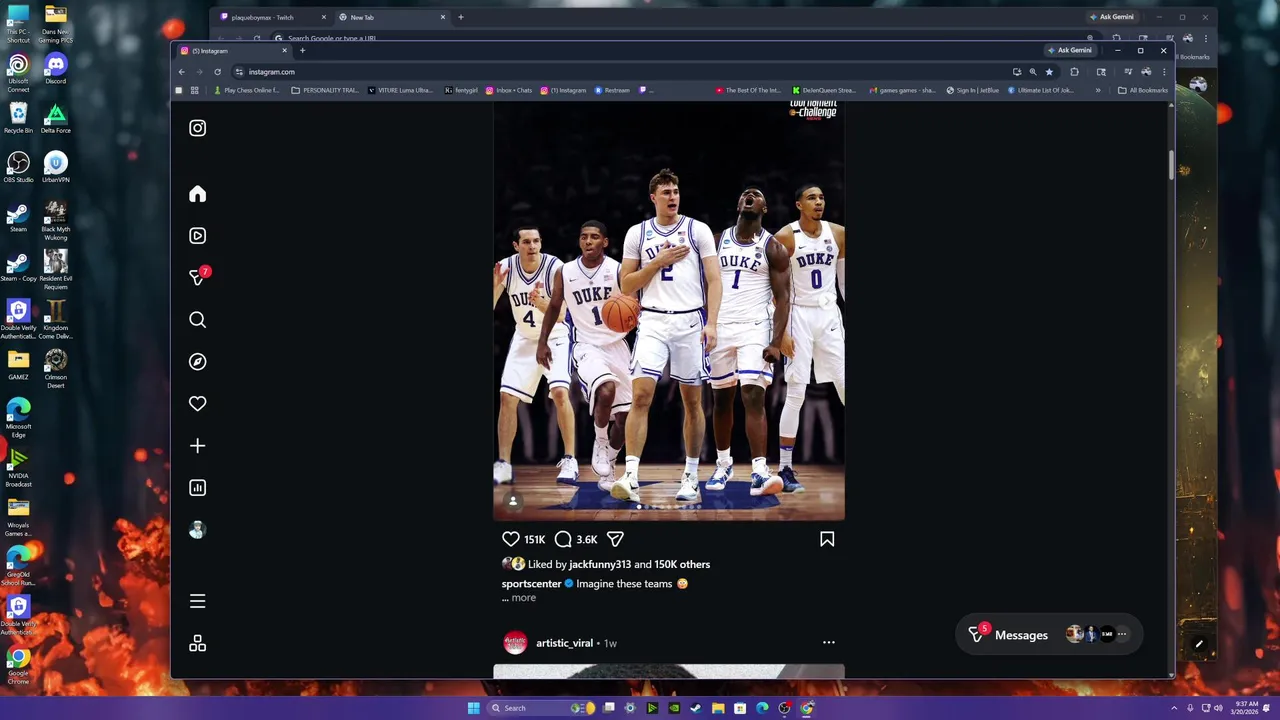Open File Explorer from taskbar

[x=718, y=708]
